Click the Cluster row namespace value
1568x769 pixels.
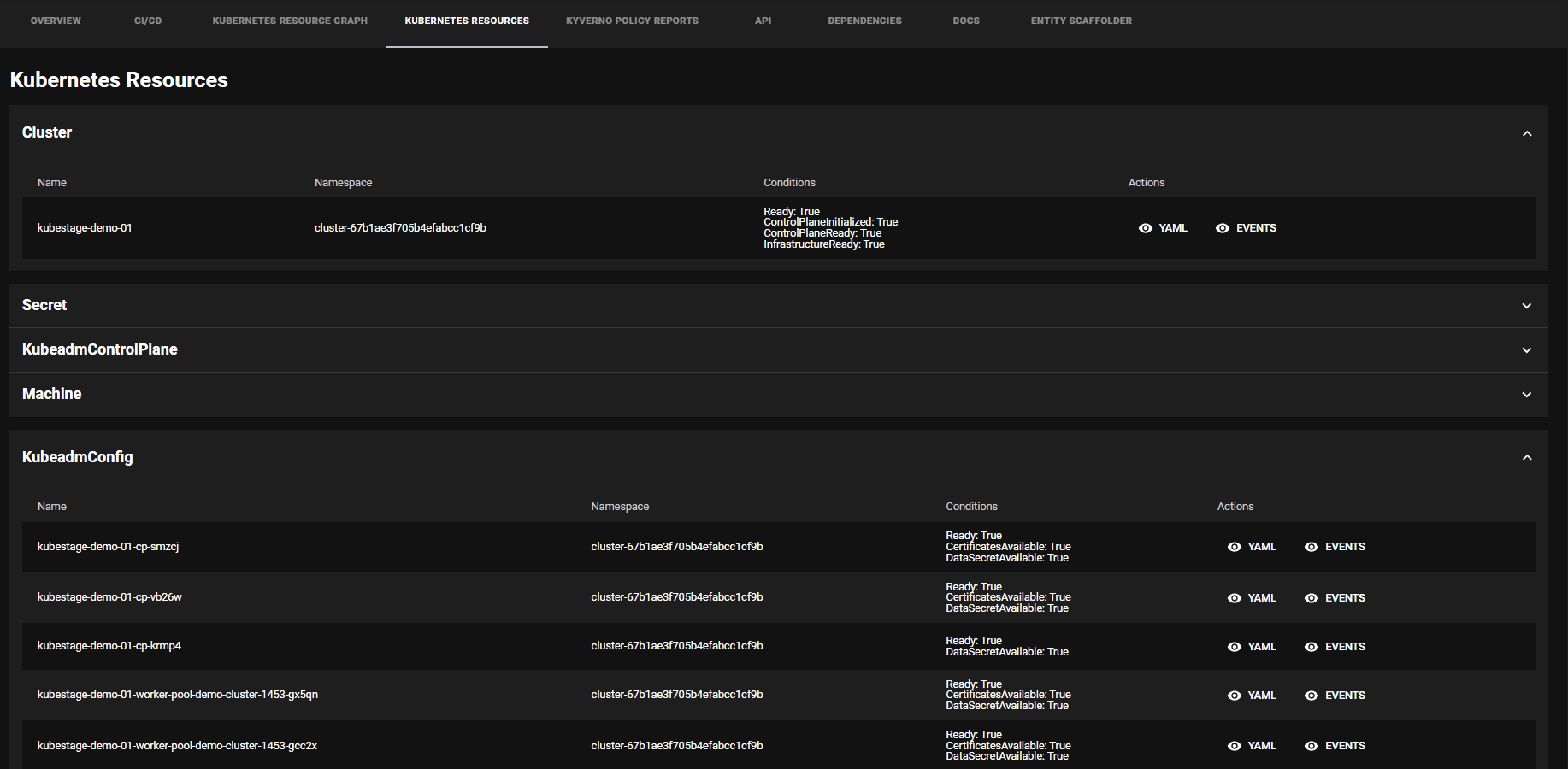[400, 228]
